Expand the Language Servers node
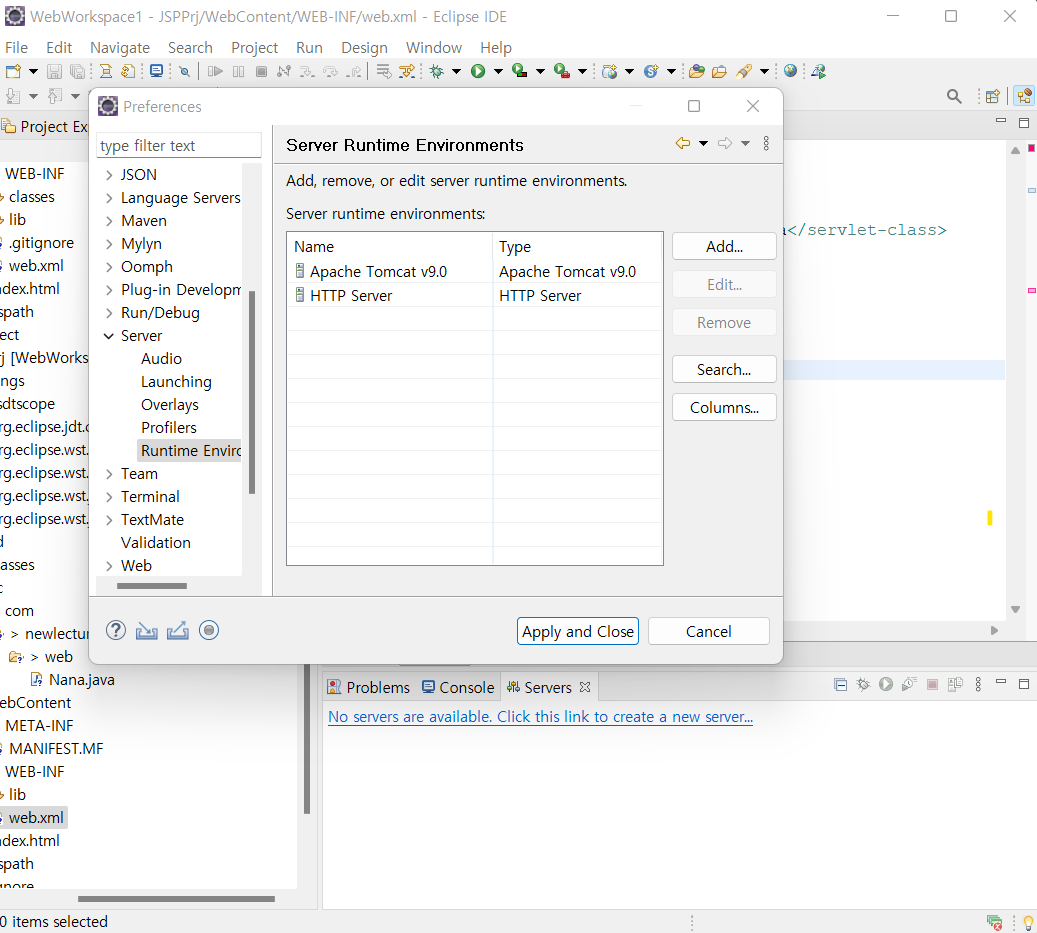Image resolution: width=1037 pixels, height=933 pixels. (x=109, y=198)
